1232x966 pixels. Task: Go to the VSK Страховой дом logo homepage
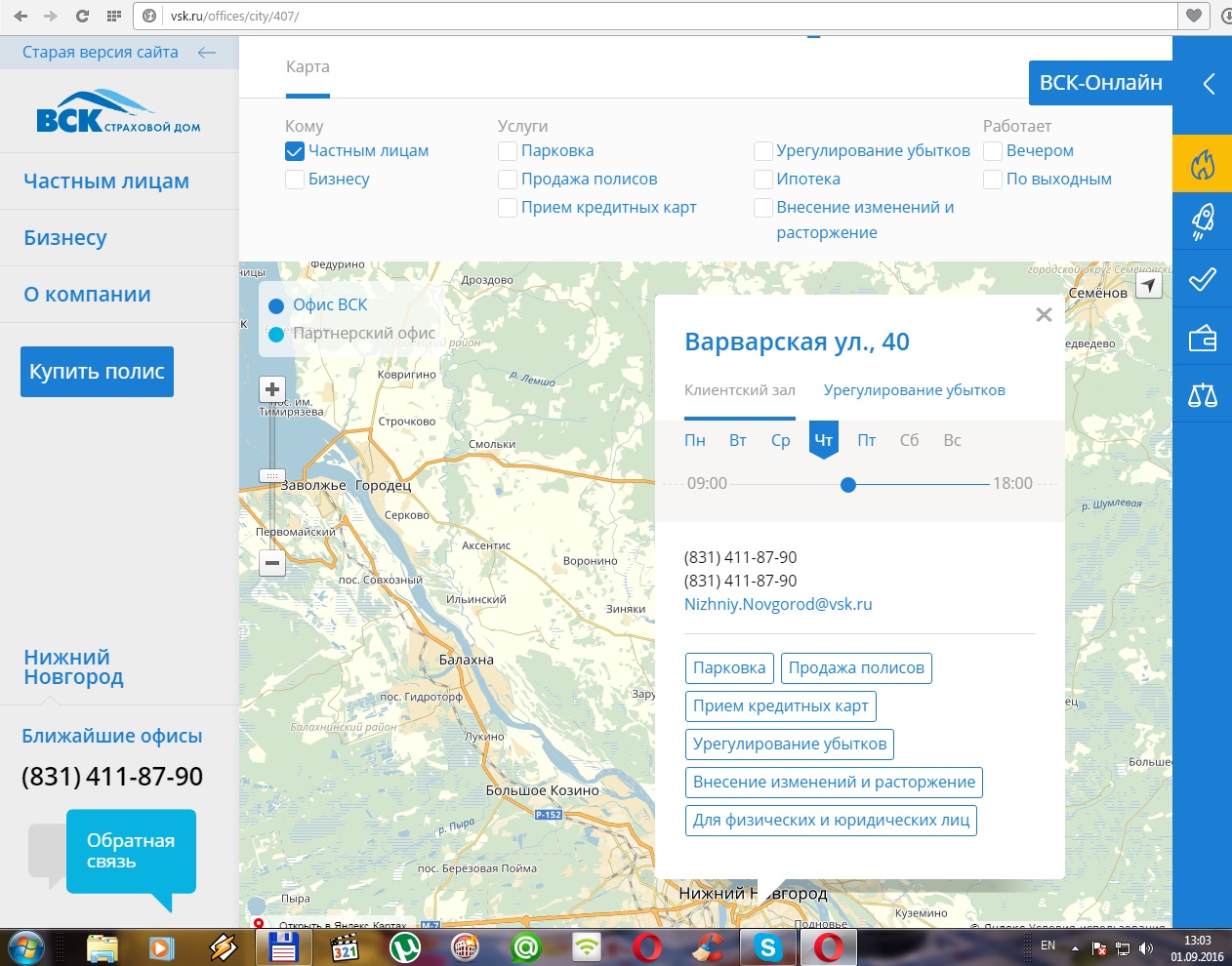[x=119, y=111]
